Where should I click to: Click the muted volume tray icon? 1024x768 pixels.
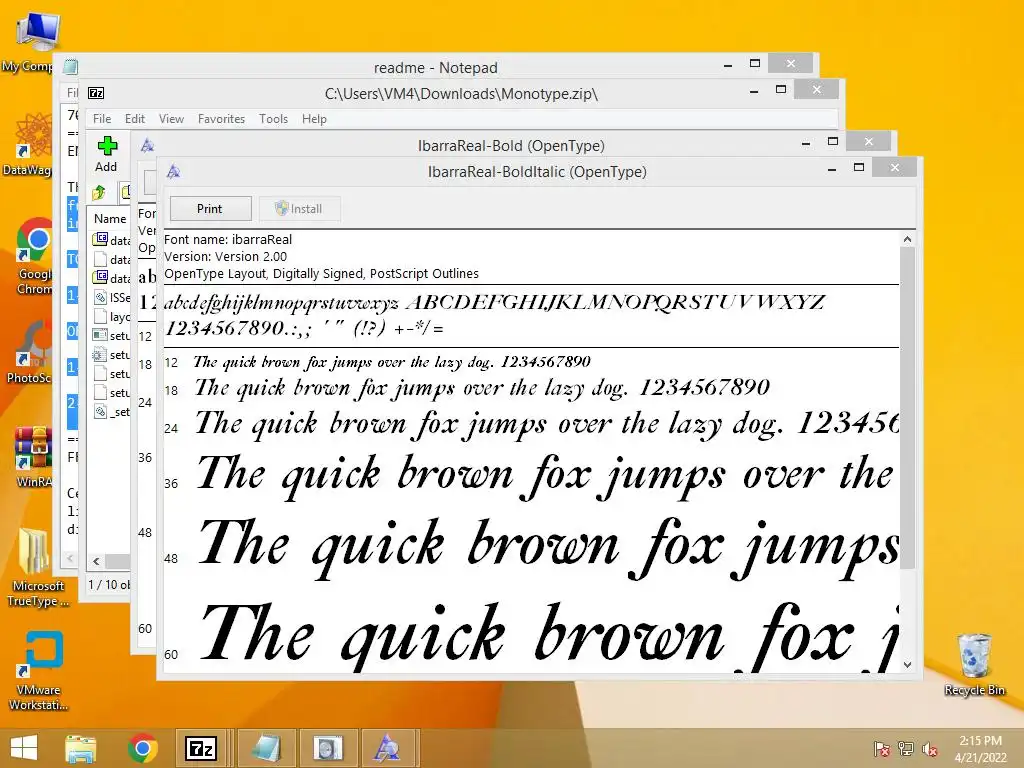pos(929,749)
